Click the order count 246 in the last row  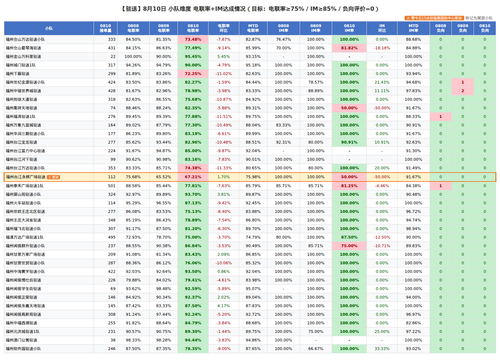point(112,349)
